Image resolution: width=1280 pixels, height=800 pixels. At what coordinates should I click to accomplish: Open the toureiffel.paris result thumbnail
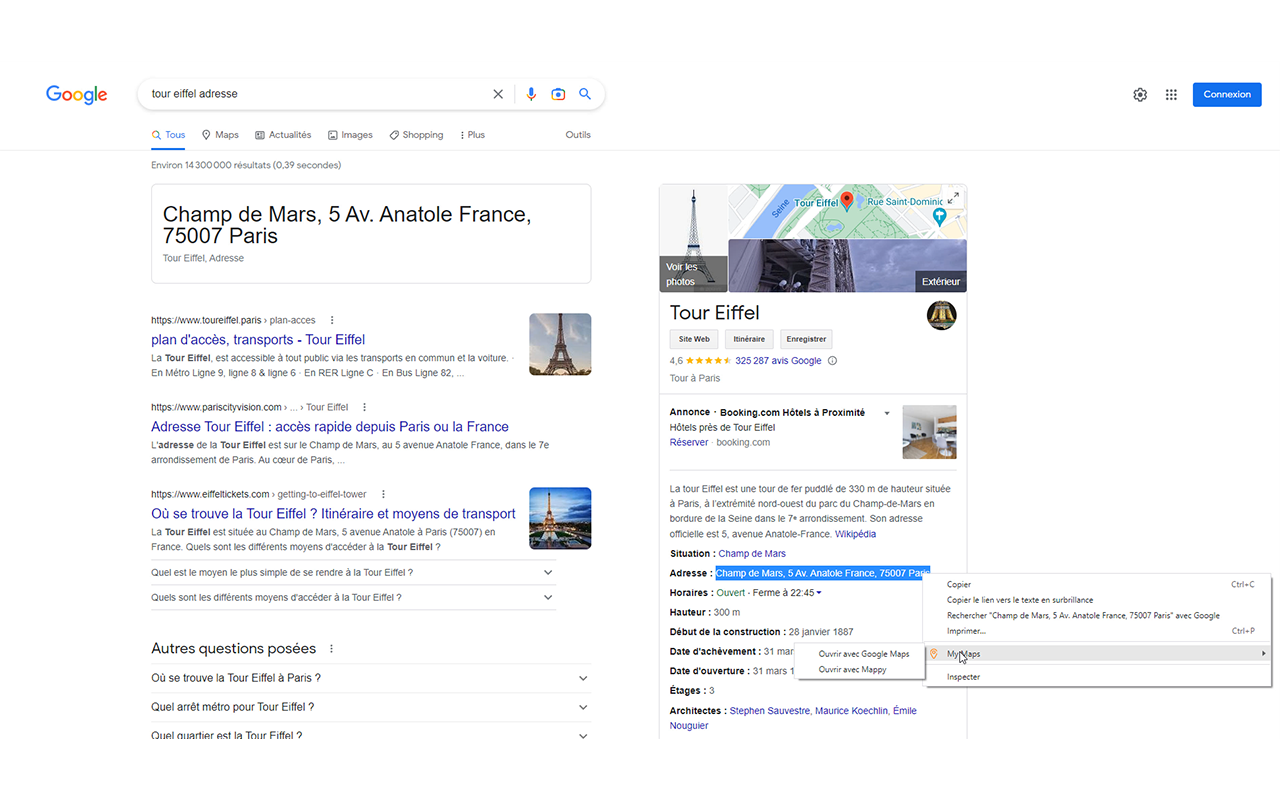point(560,345)
